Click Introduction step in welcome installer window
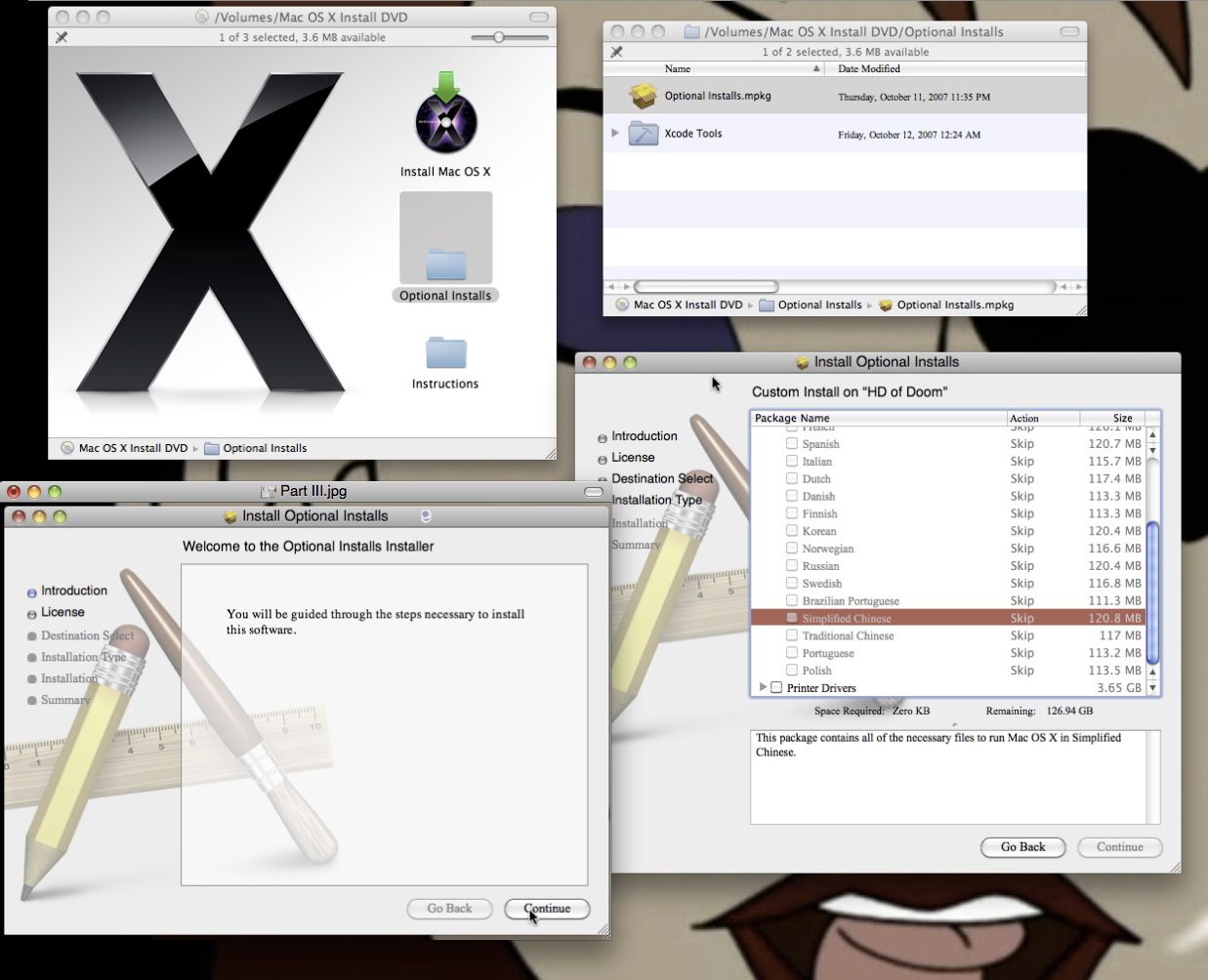Screen dimensions: 1208x980 (74, 591)
